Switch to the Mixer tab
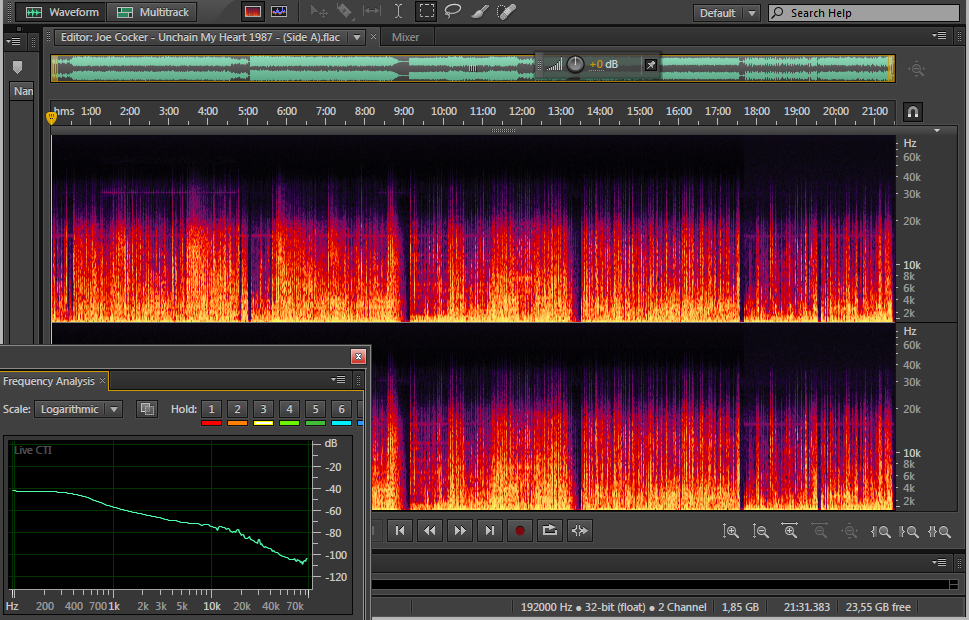The width and height of the screenshot is (969, 620). point(405,37)
